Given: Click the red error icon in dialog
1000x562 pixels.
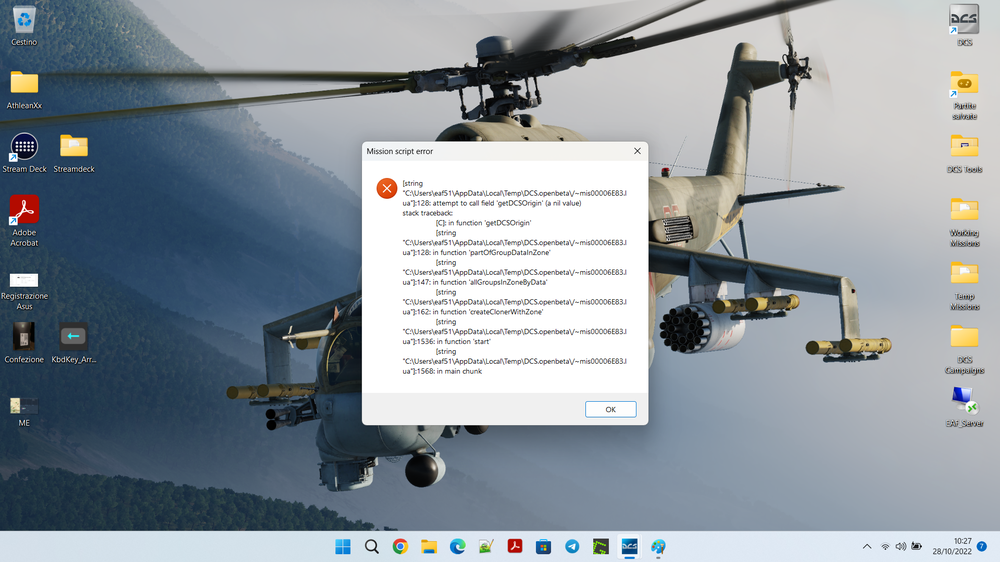Looking at the screenshot, I should coord(386,188).
